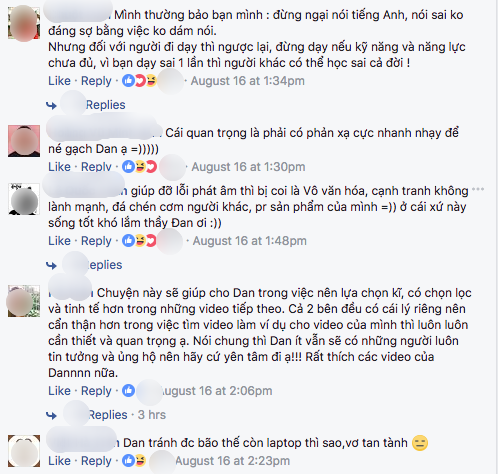Reply to the comment about 'né gạch Dan'

click(x=96, y=166)
